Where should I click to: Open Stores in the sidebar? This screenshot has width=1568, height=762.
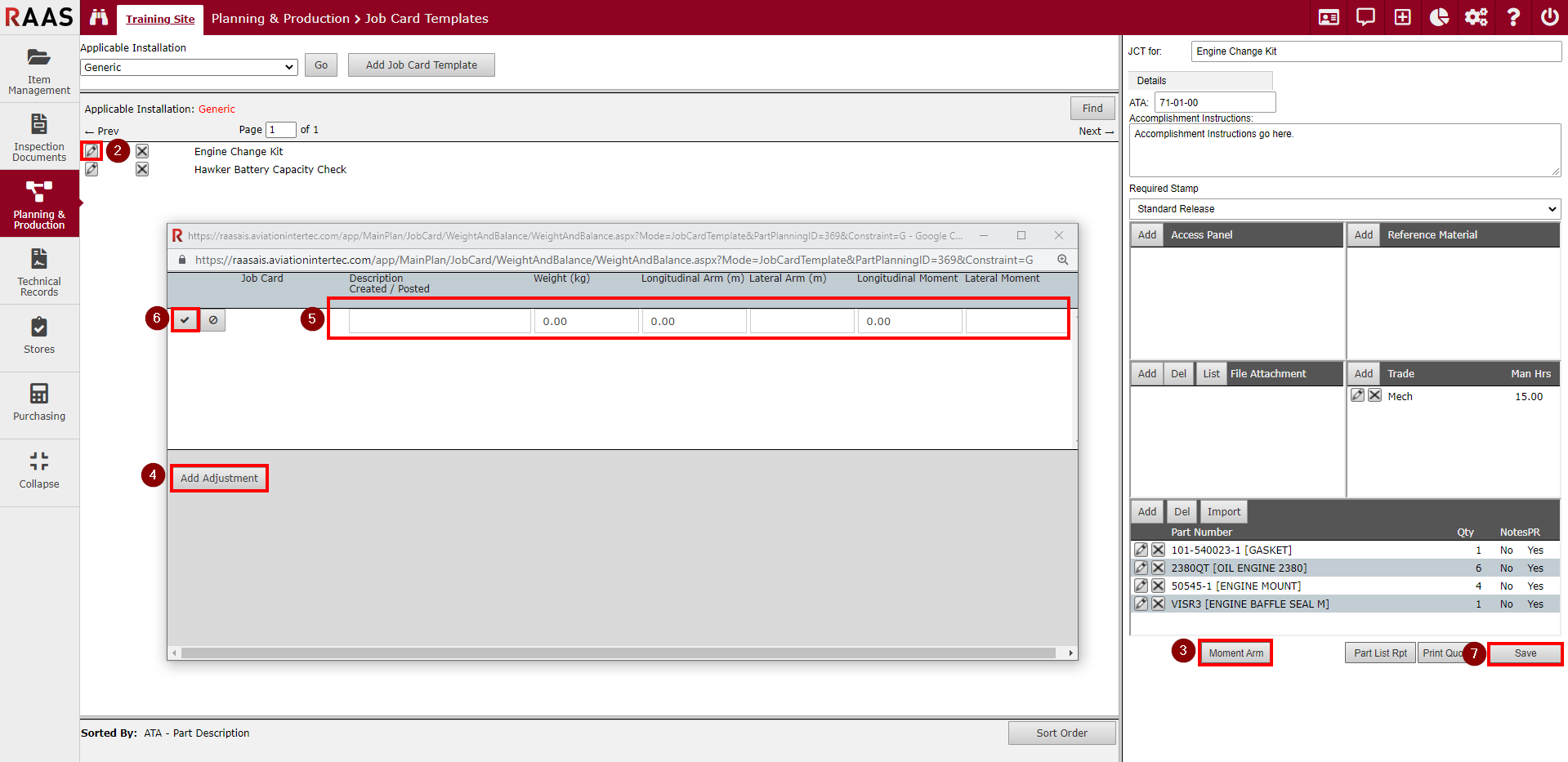click(x=39, y=336)
